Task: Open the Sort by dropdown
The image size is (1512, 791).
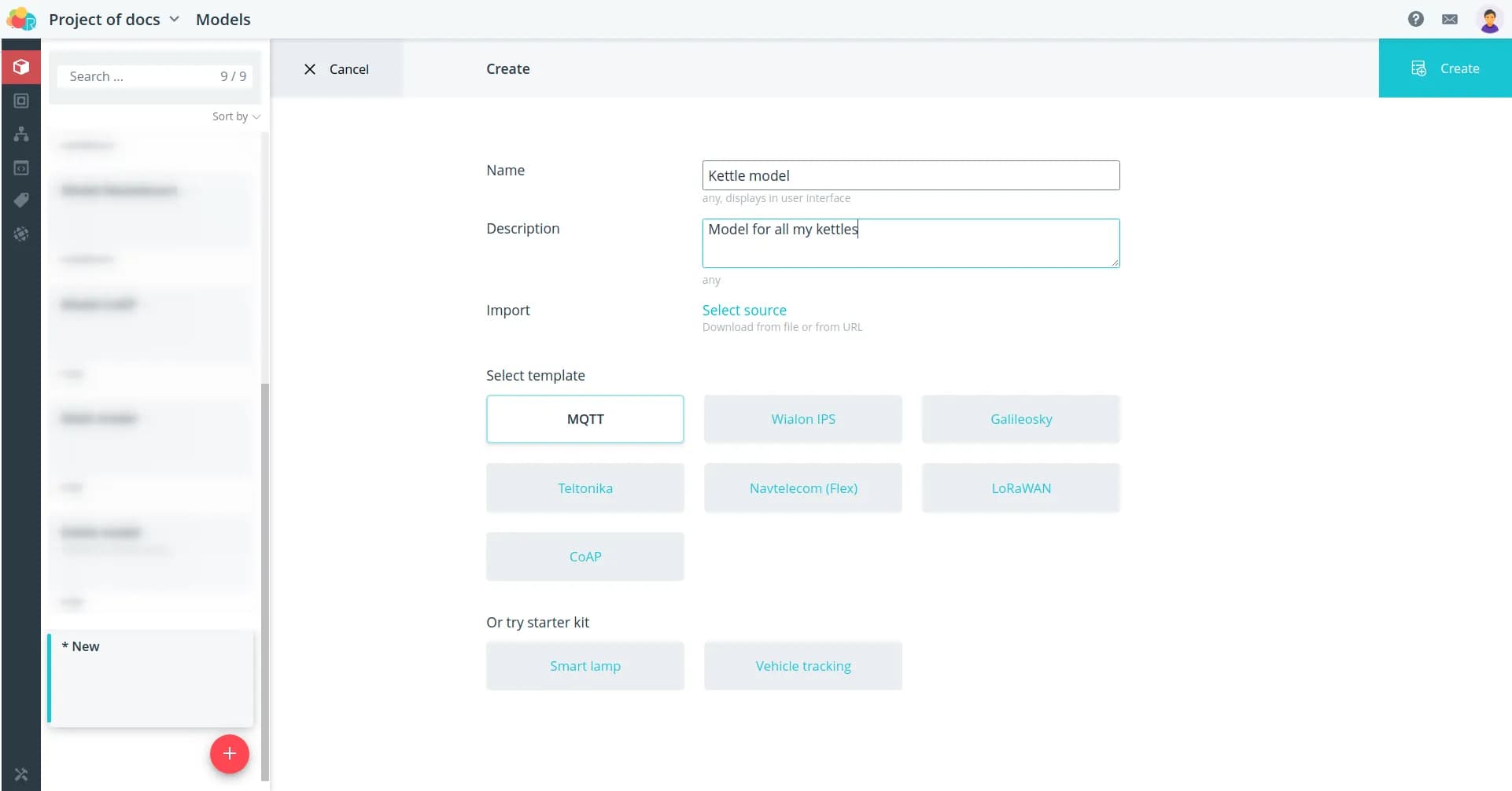Action: click(x=235, y=116)
